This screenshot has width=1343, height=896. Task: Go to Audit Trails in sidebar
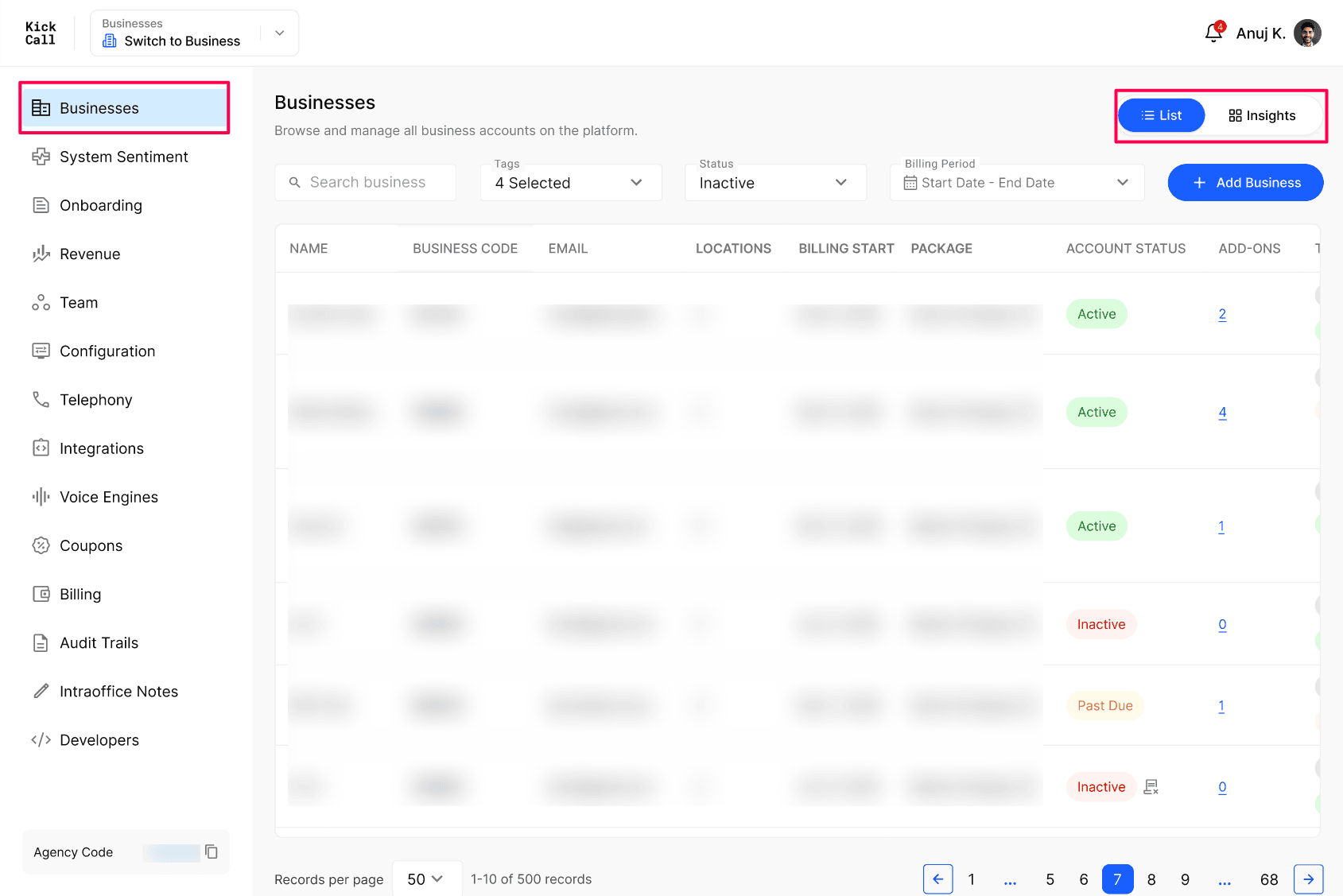(x=125, y=642)
